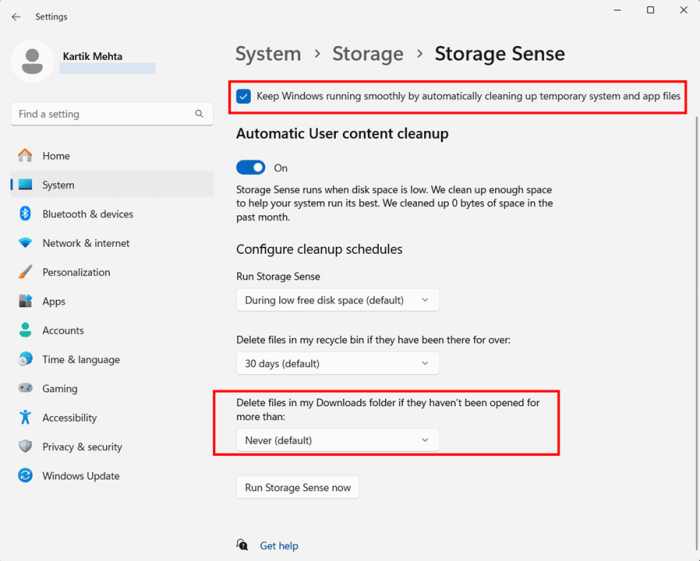Click the Get help headset icon
This screenshot has height=561, width=700.
coord(242,545)
